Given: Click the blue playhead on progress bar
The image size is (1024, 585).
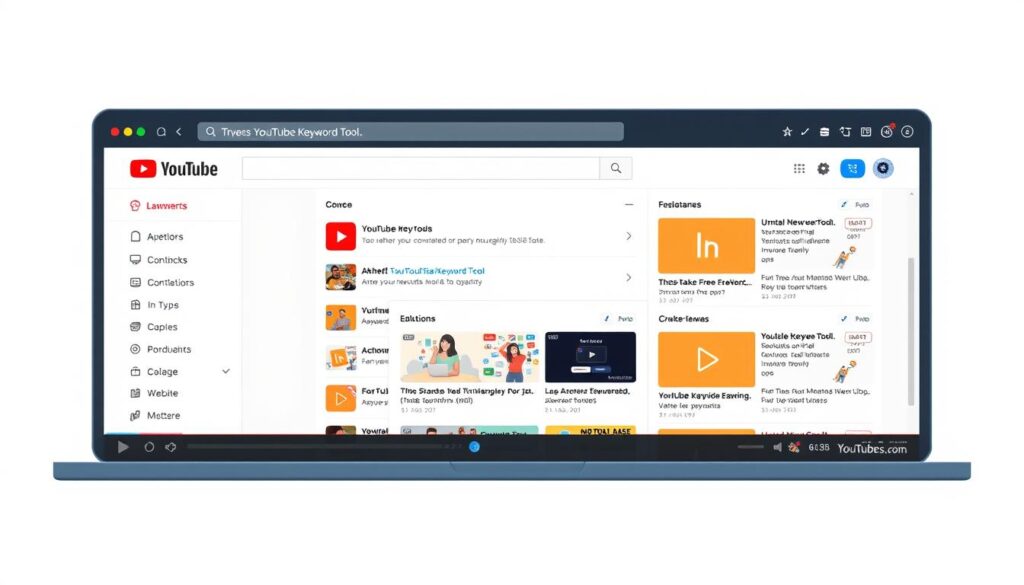Looking at the screenshot, I should click(475, 447).
